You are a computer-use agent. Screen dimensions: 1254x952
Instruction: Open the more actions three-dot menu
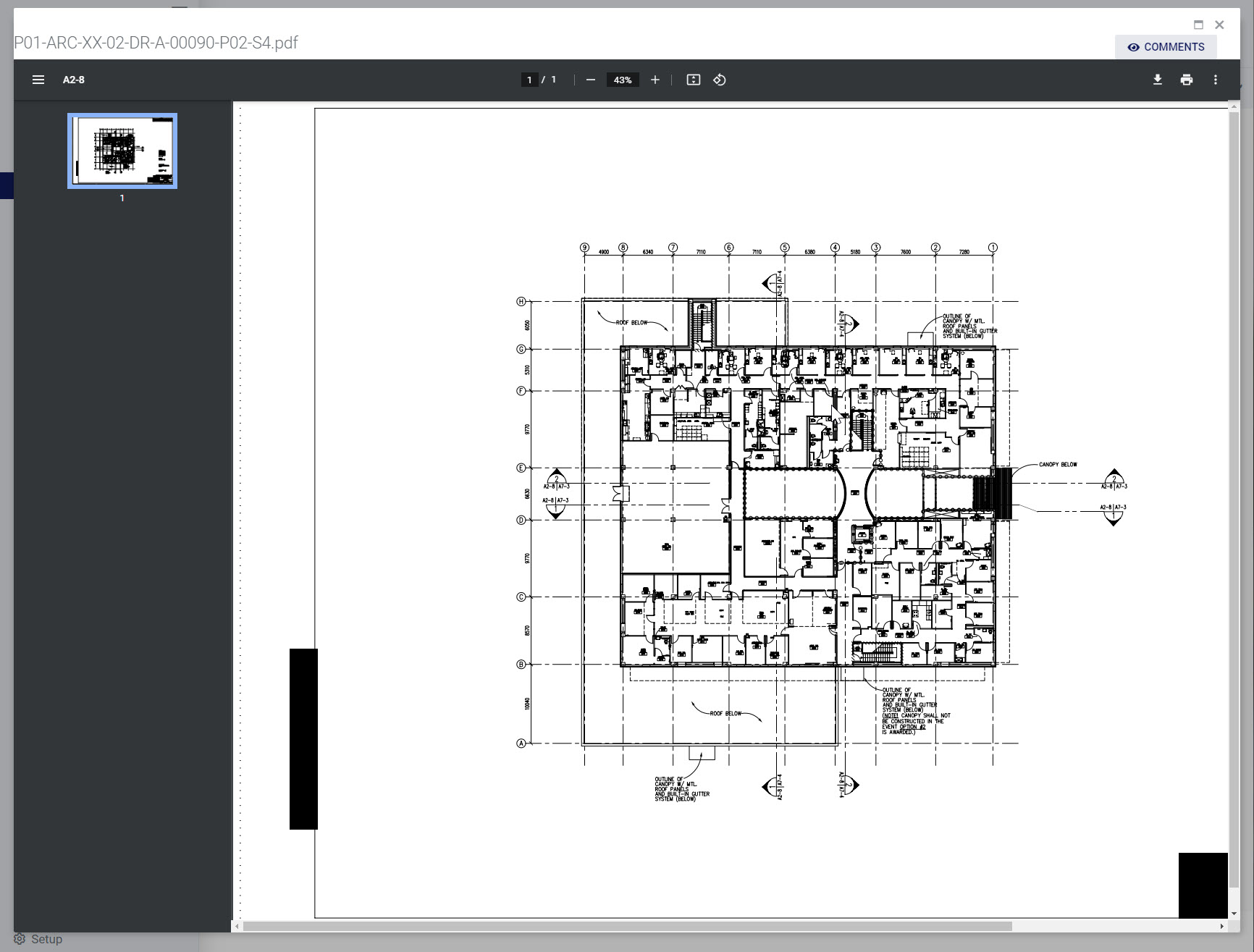click(x=1216, y=80)
